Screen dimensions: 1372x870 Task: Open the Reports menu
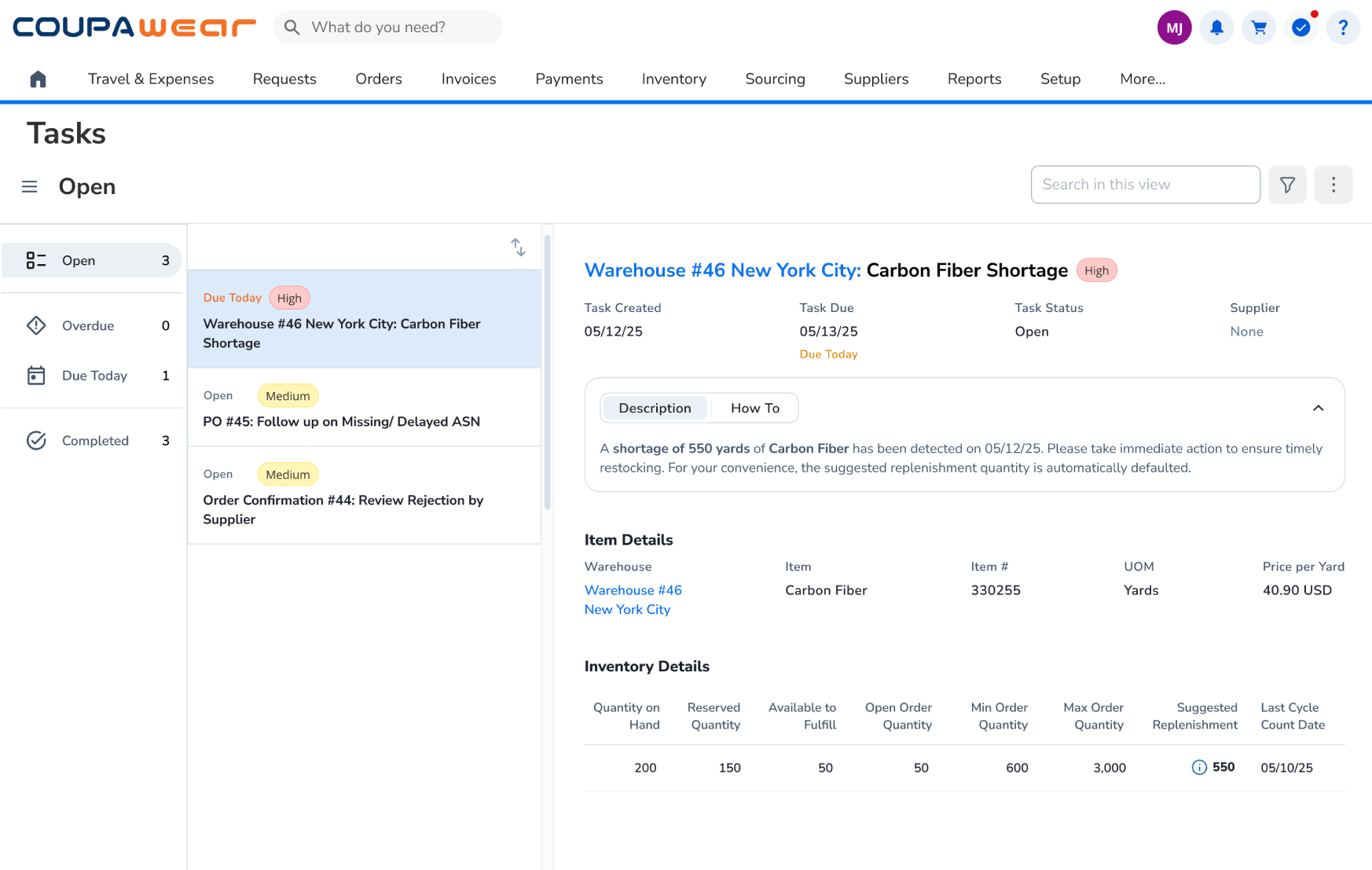(974, 79)
